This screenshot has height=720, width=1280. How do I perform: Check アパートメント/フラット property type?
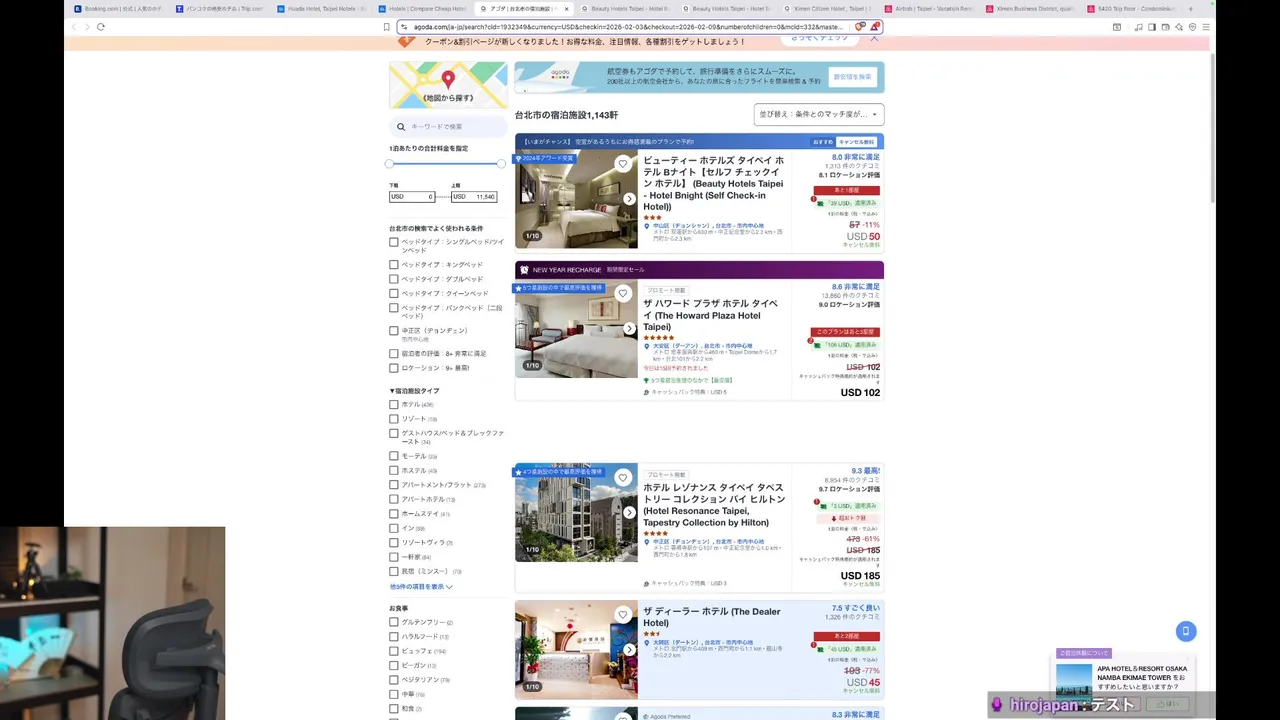click(x=394, y=485)
